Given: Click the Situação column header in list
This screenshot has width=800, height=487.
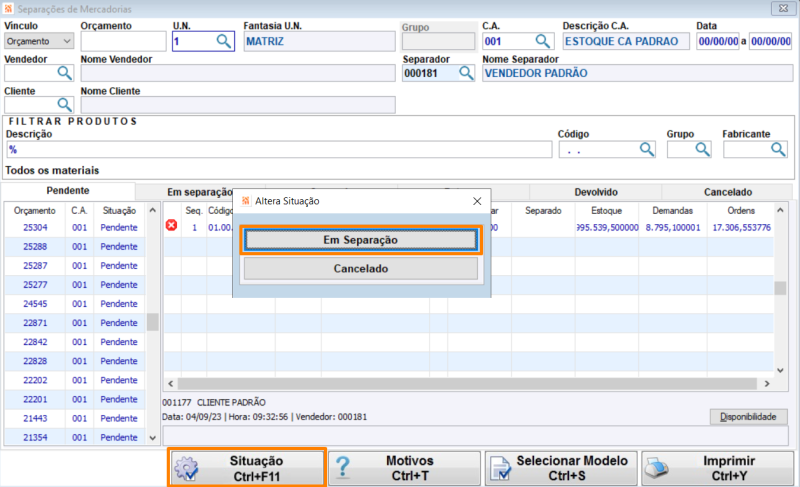Looking at the screenshot, I should coord(119,211).
